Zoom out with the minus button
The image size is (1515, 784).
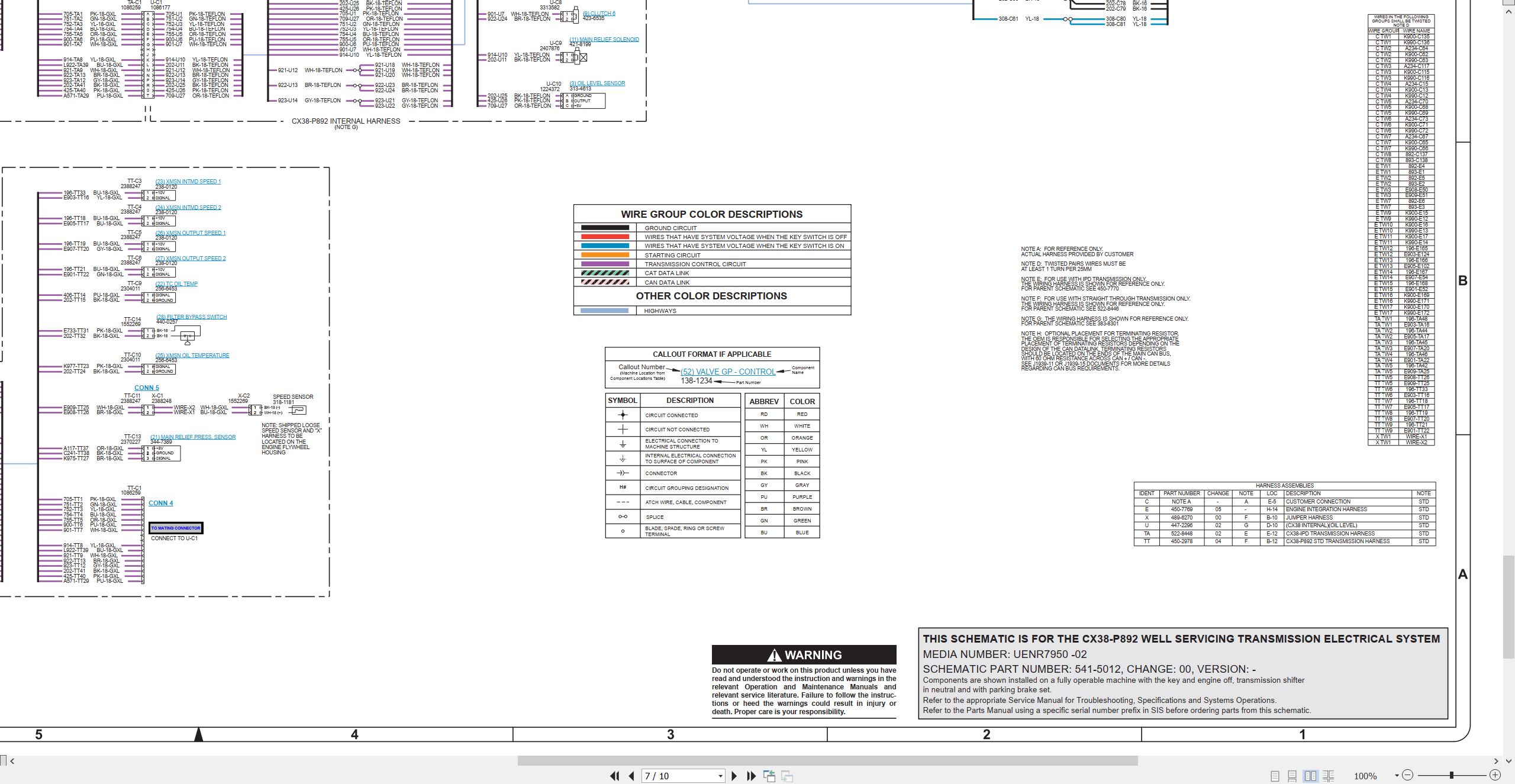tap(1408, 775)
